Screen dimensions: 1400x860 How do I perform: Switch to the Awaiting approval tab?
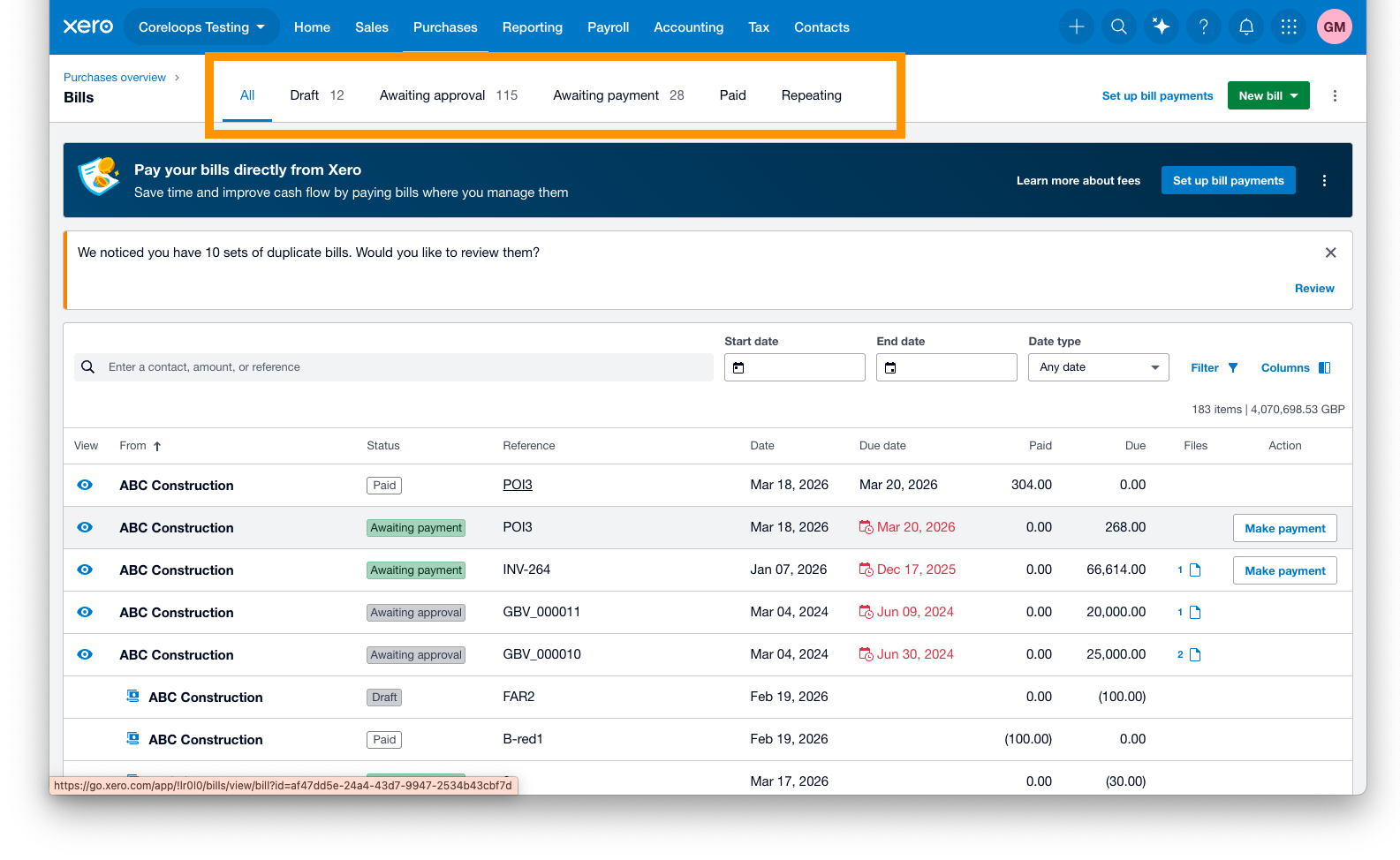449,95
